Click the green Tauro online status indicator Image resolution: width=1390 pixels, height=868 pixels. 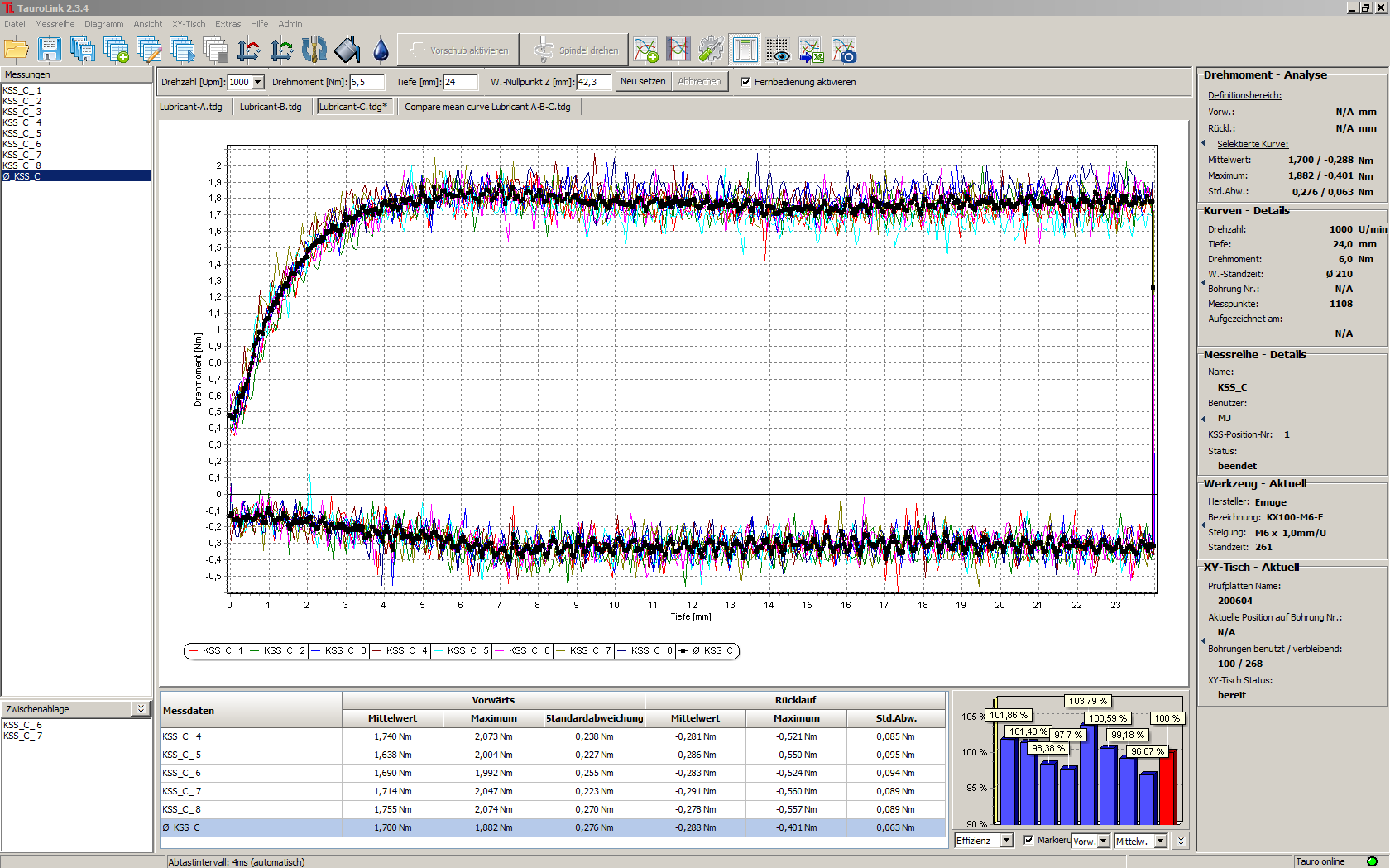(x=1372, y=861)
